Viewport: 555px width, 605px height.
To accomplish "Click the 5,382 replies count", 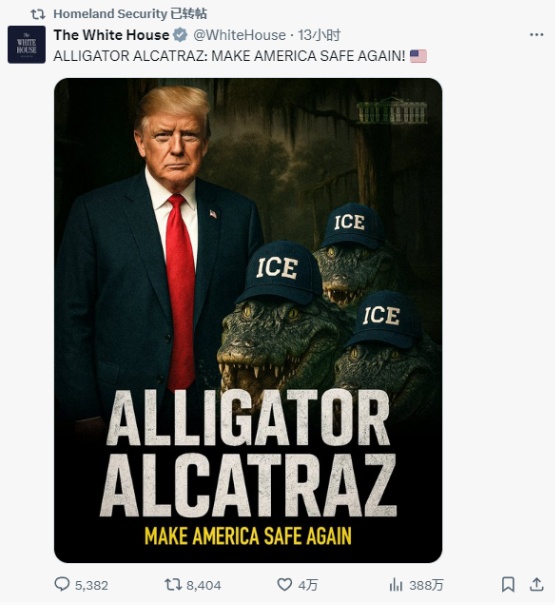I will pos(91,585).
